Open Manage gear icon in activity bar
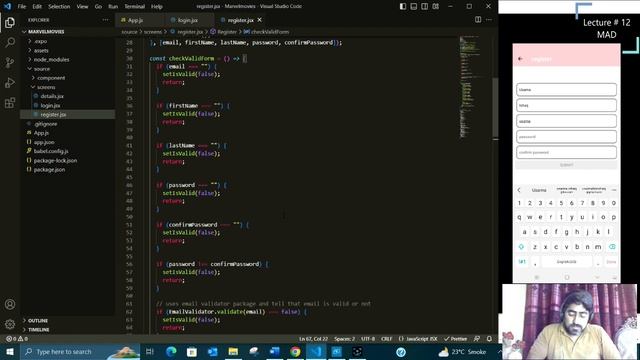 pyautogui.click(x=10, y=324)
